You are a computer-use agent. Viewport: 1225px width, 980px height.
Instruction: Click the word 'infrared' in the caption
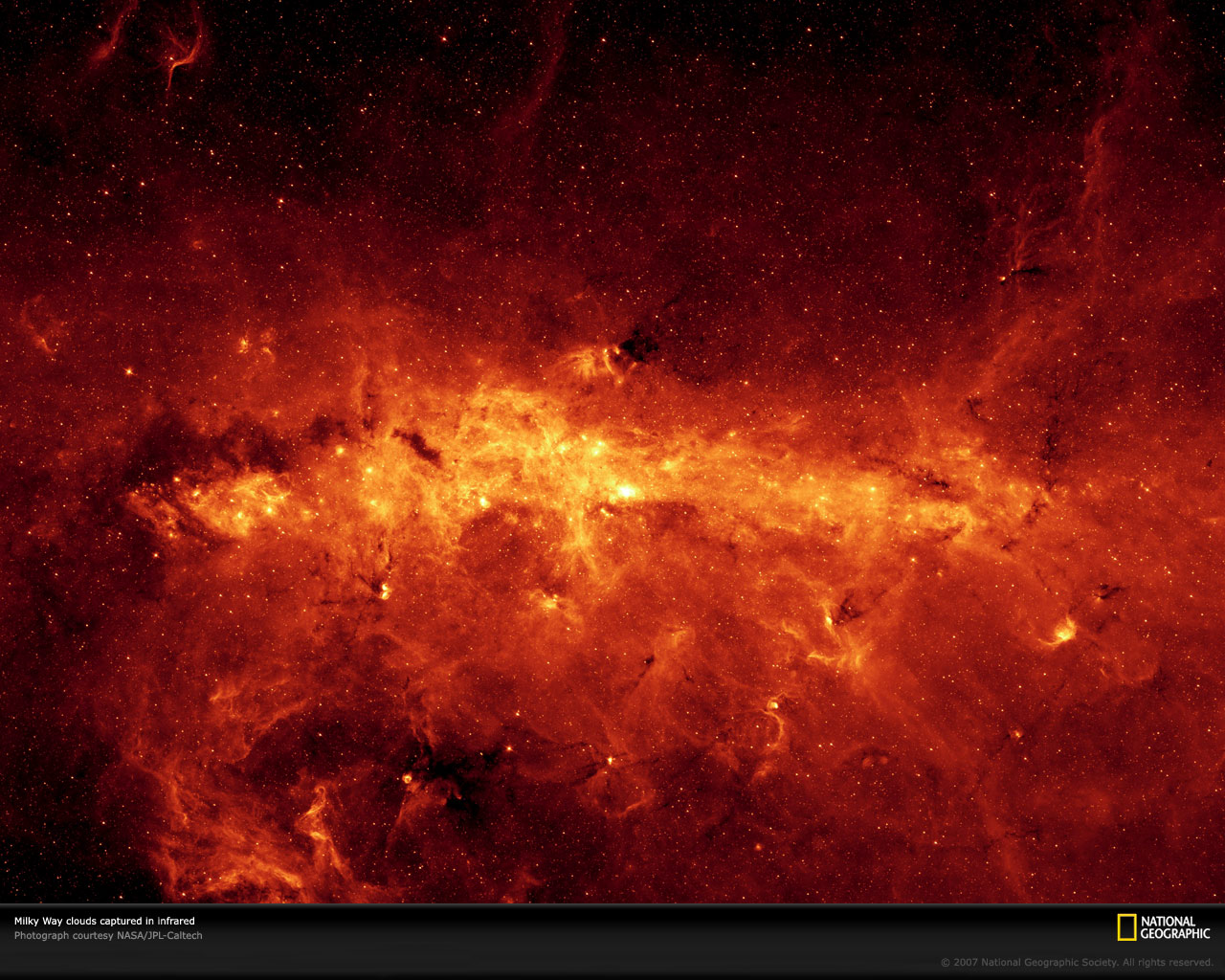pyautogui.click(x=175, y=921)
